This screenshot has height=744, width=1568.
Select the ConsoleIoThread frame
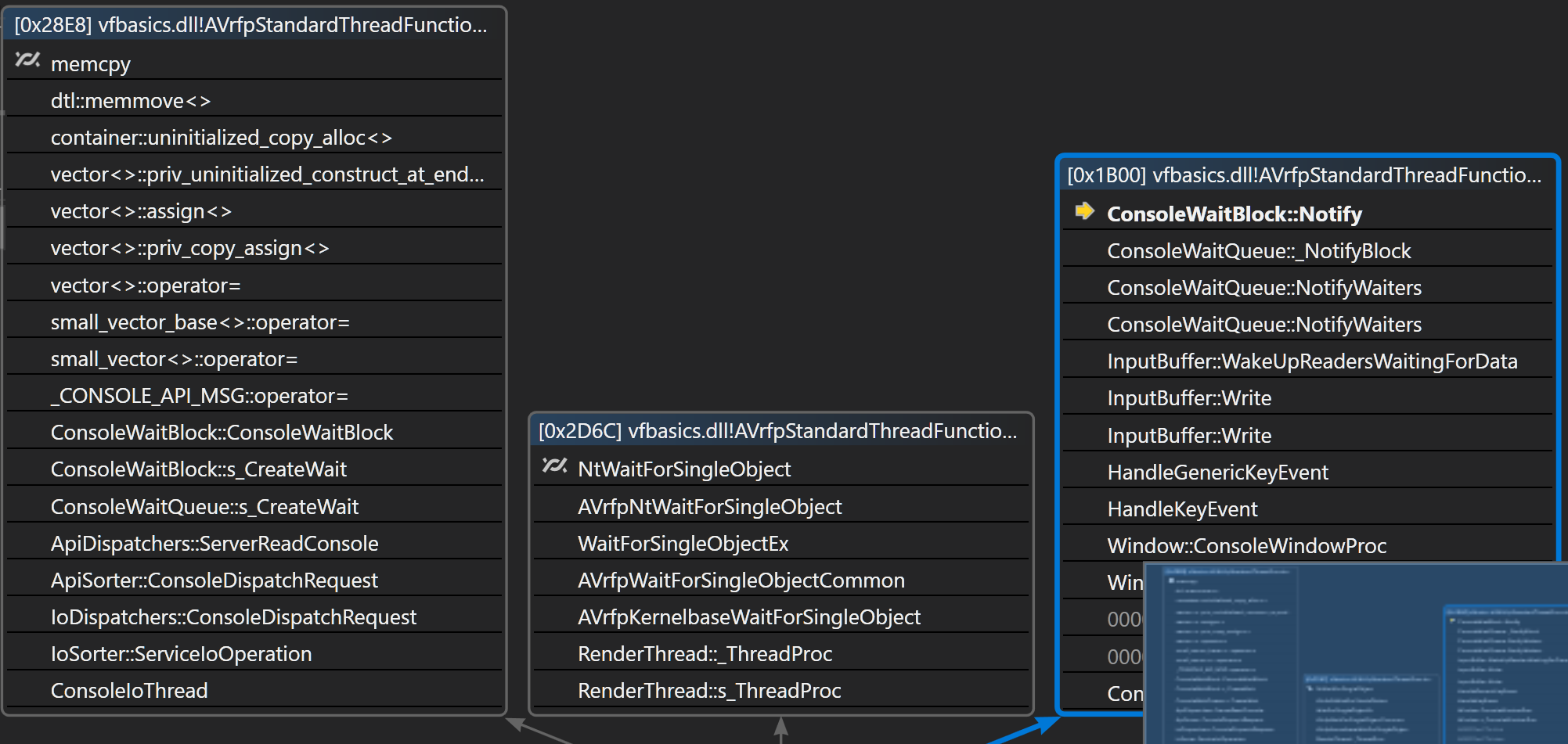coord(254,691)
